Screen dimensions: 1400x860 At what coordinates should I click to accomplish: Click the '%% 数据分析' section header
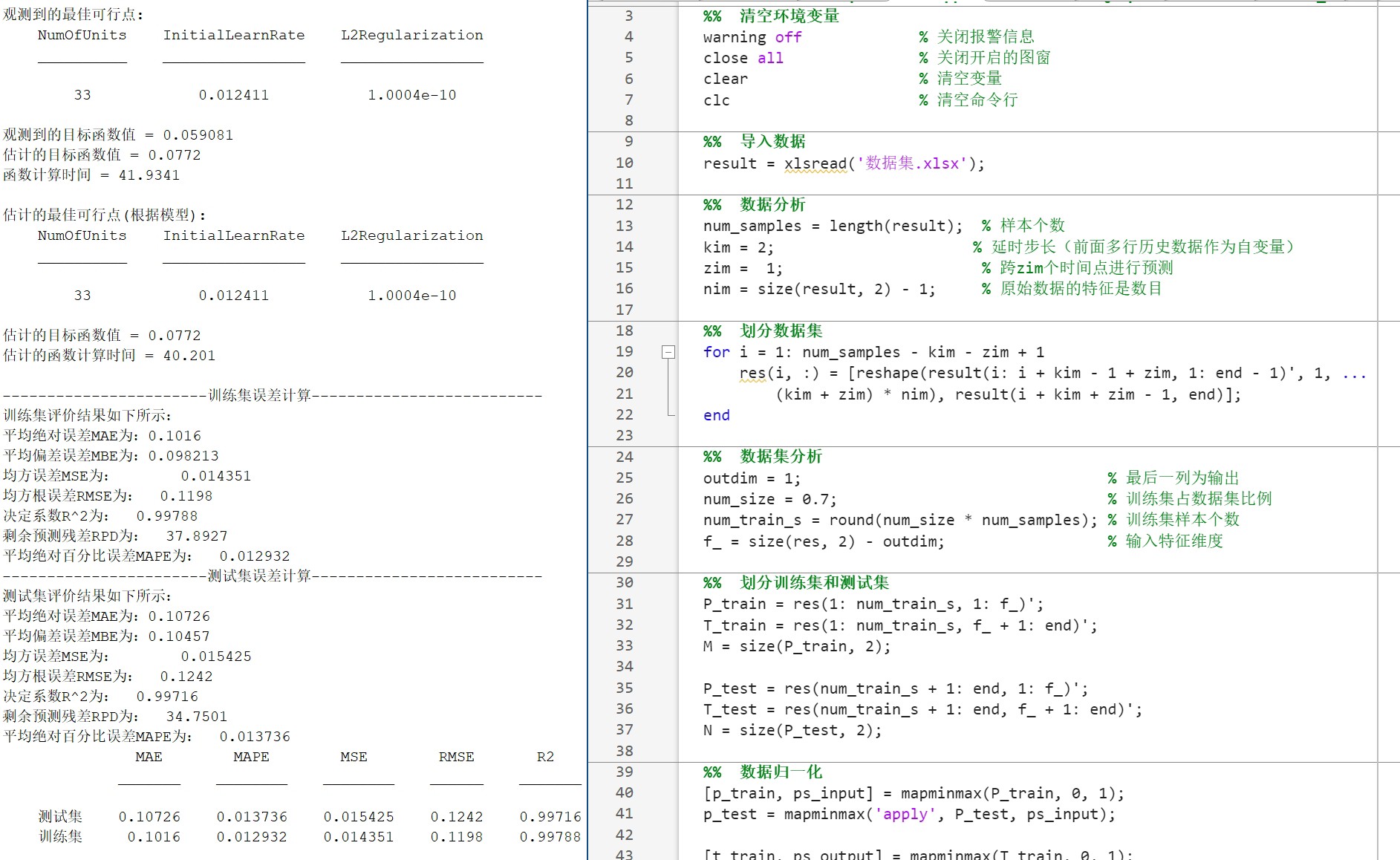tap(755, 204)
